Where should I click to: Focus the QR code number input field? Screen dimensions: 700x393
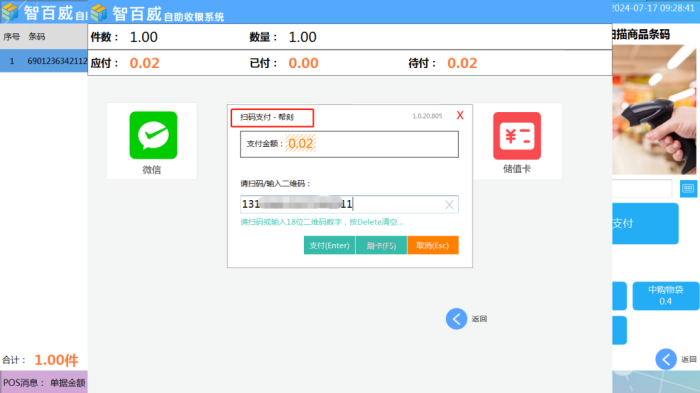(x=349, y=204)
